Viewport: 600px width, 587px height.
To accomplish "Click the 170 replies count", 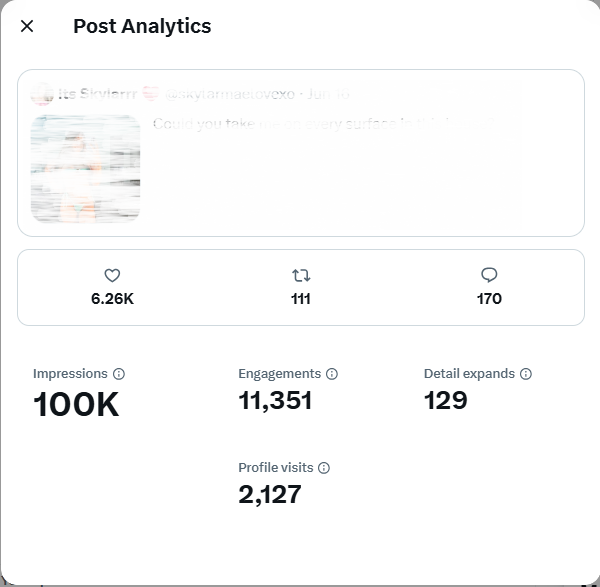I will click(x=489, y=299).
